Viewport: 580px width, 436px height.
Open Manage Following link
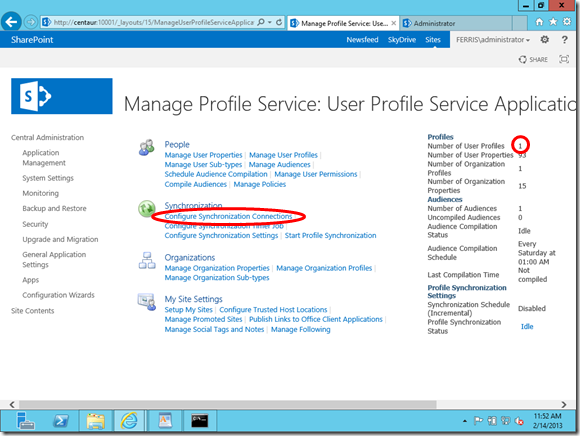[300, 329]
